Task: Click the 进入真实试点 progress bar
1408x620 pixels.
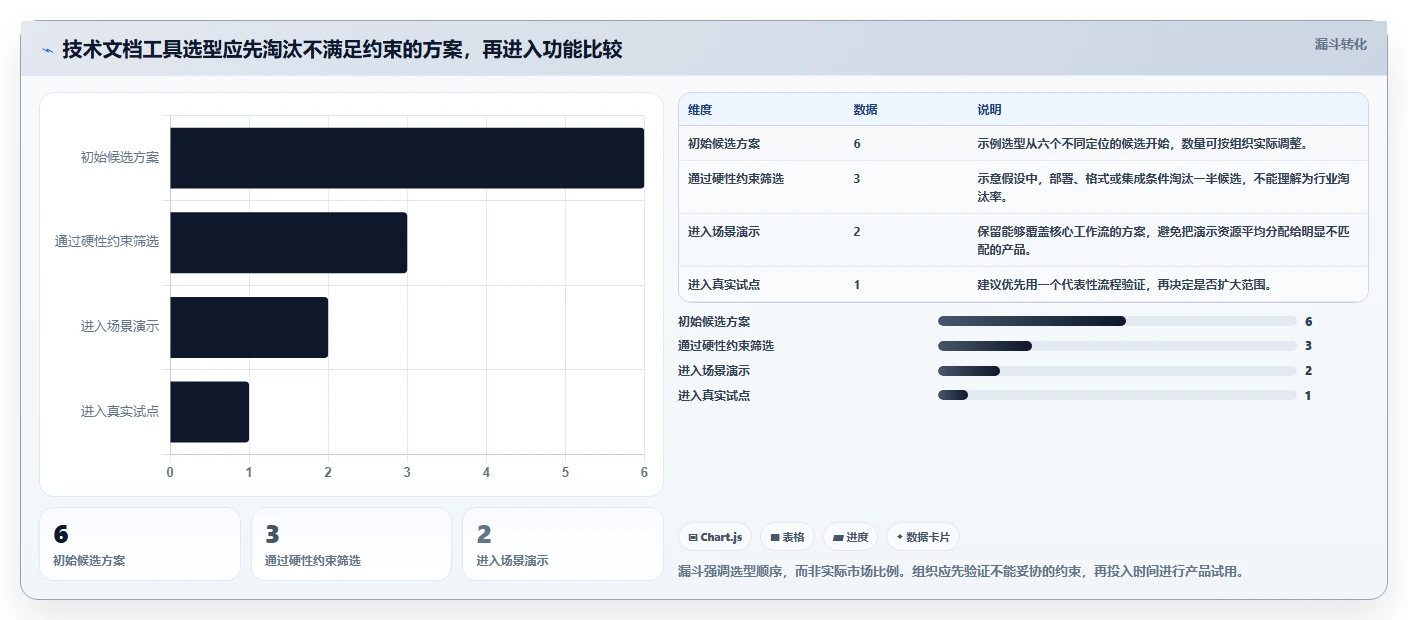Action: click(1117, 395)
